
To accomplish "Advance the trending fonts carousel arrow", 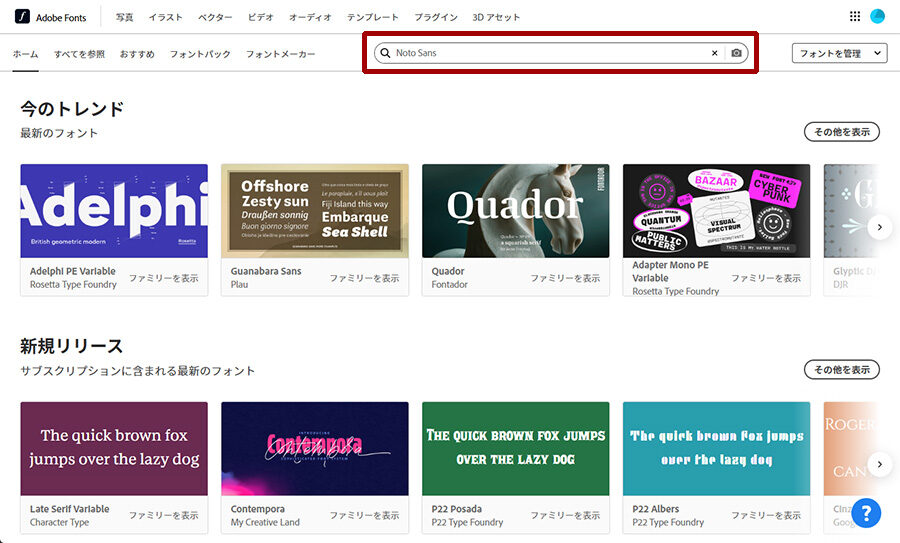I will tap(879, 227).
